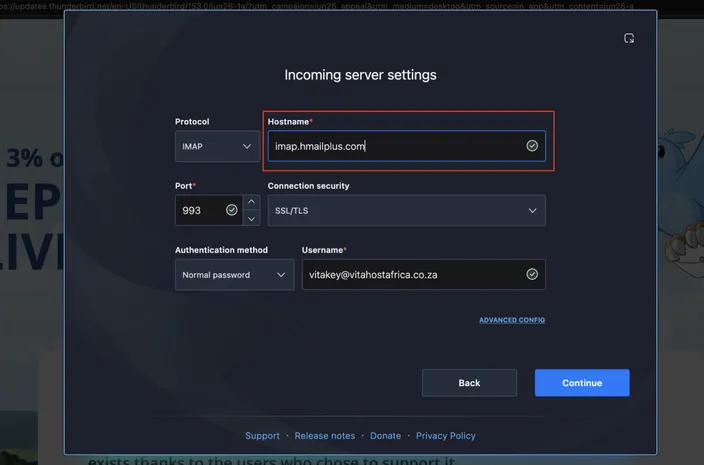704x465 pixels.
Task: Click the browser address bar URL
Action: click(317, 6)
